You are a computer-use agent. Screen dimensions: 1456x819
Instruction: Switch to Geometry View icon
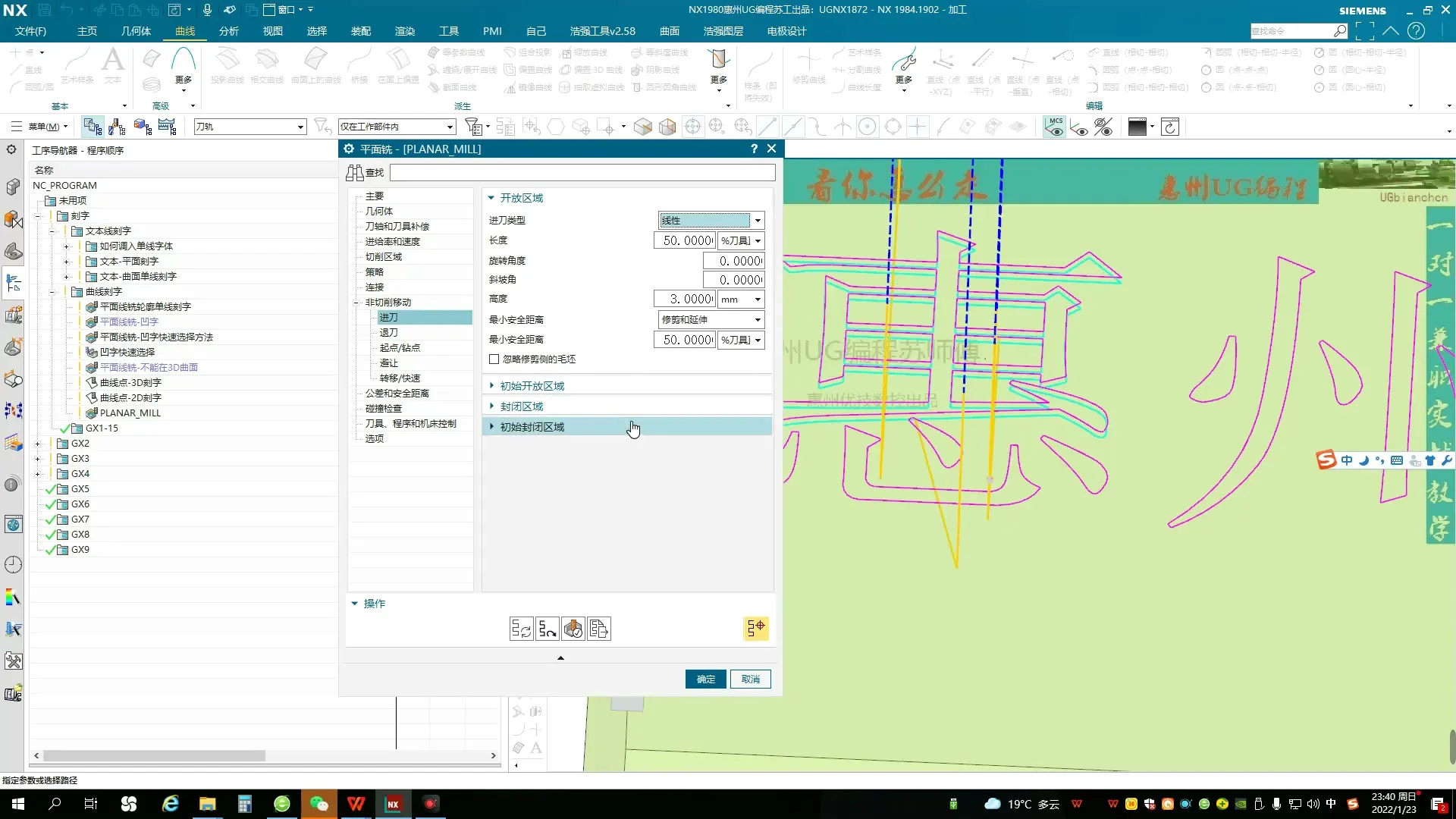142,127
